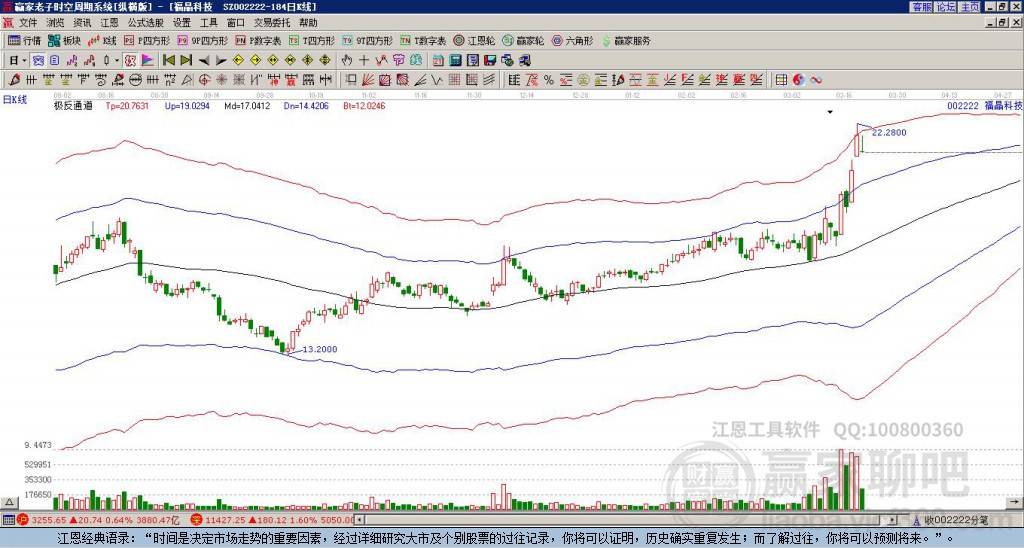Jump to last bar icon
The width and height of the screenshot is (1024, 548).
pyautogui.click(x=186, y=61)
